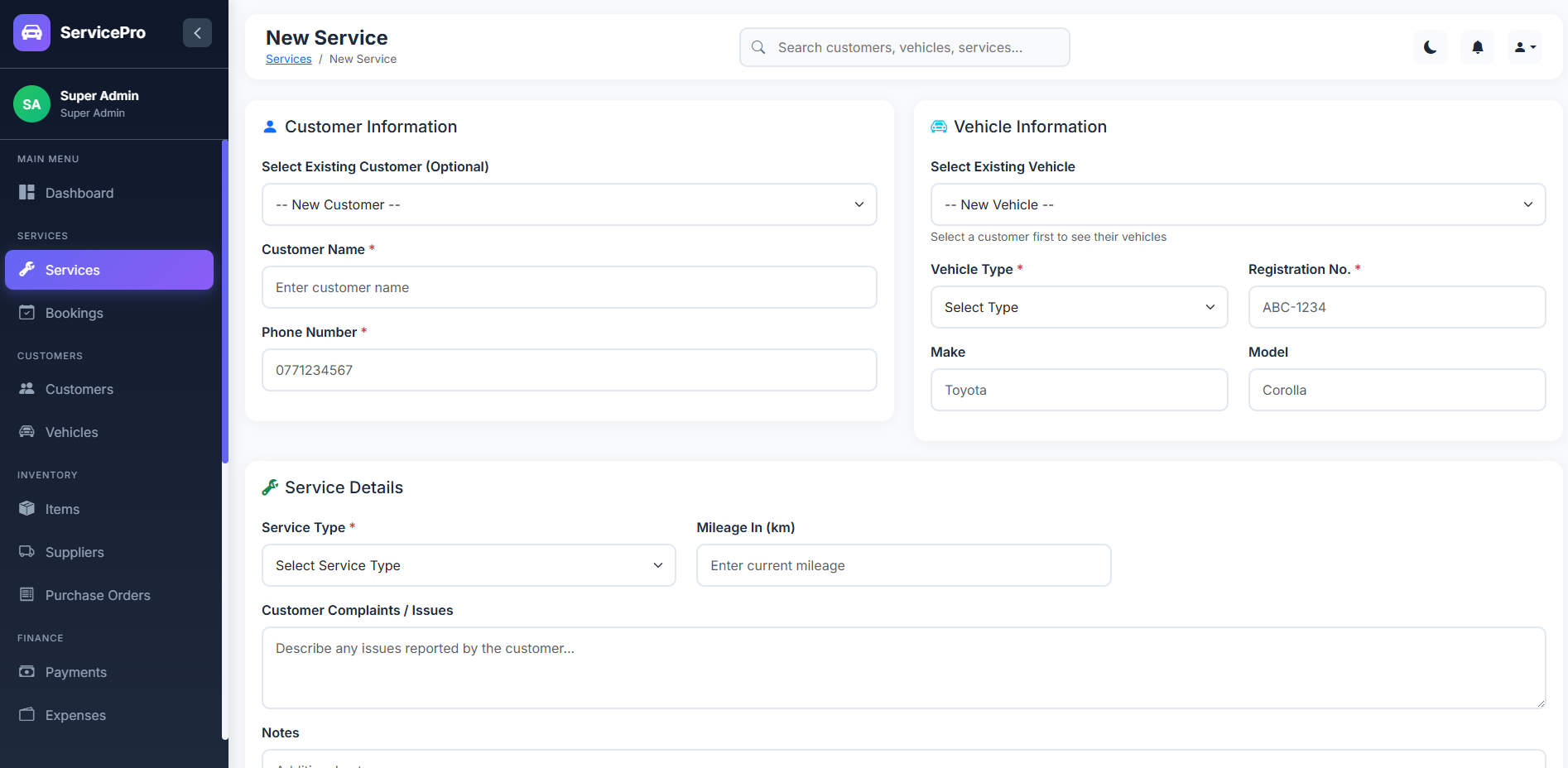Click the Customer Complaints text area
The height and width of the screenshot is (768, 1568).
pyautogui.click(x=903, y=667)
